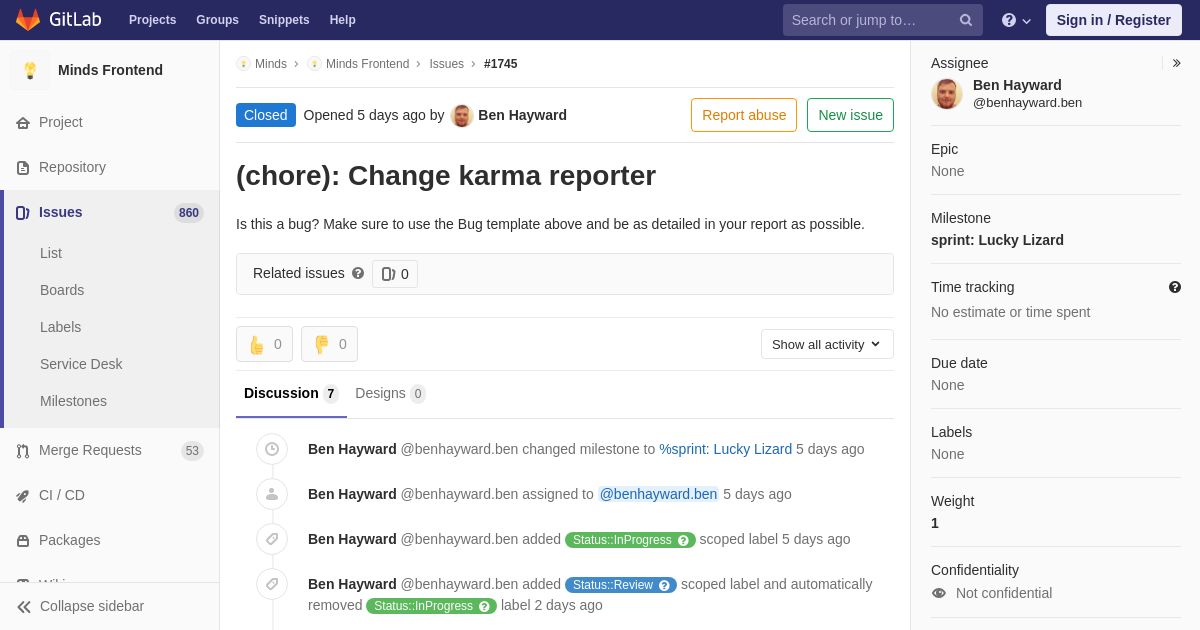Click the Merge Requests count 53
Screen dimensions: 1200x630
pos(192,451)
